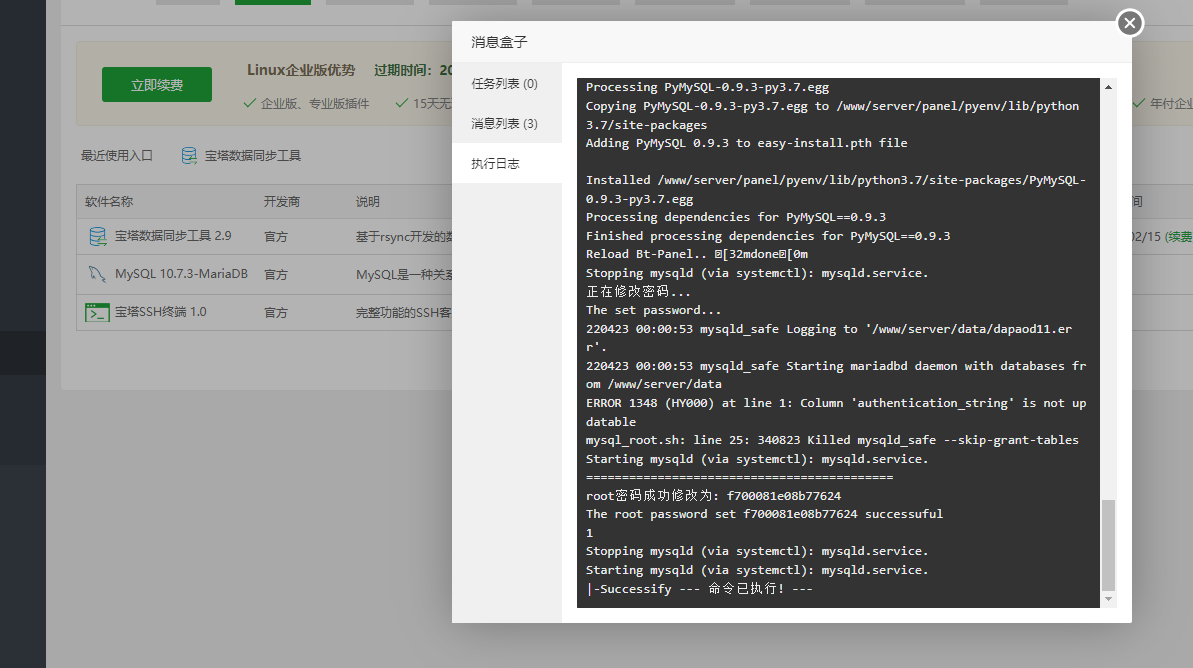
Task: Click the log vertical scrollbar thumb
Action: [x=1109, y=545]
